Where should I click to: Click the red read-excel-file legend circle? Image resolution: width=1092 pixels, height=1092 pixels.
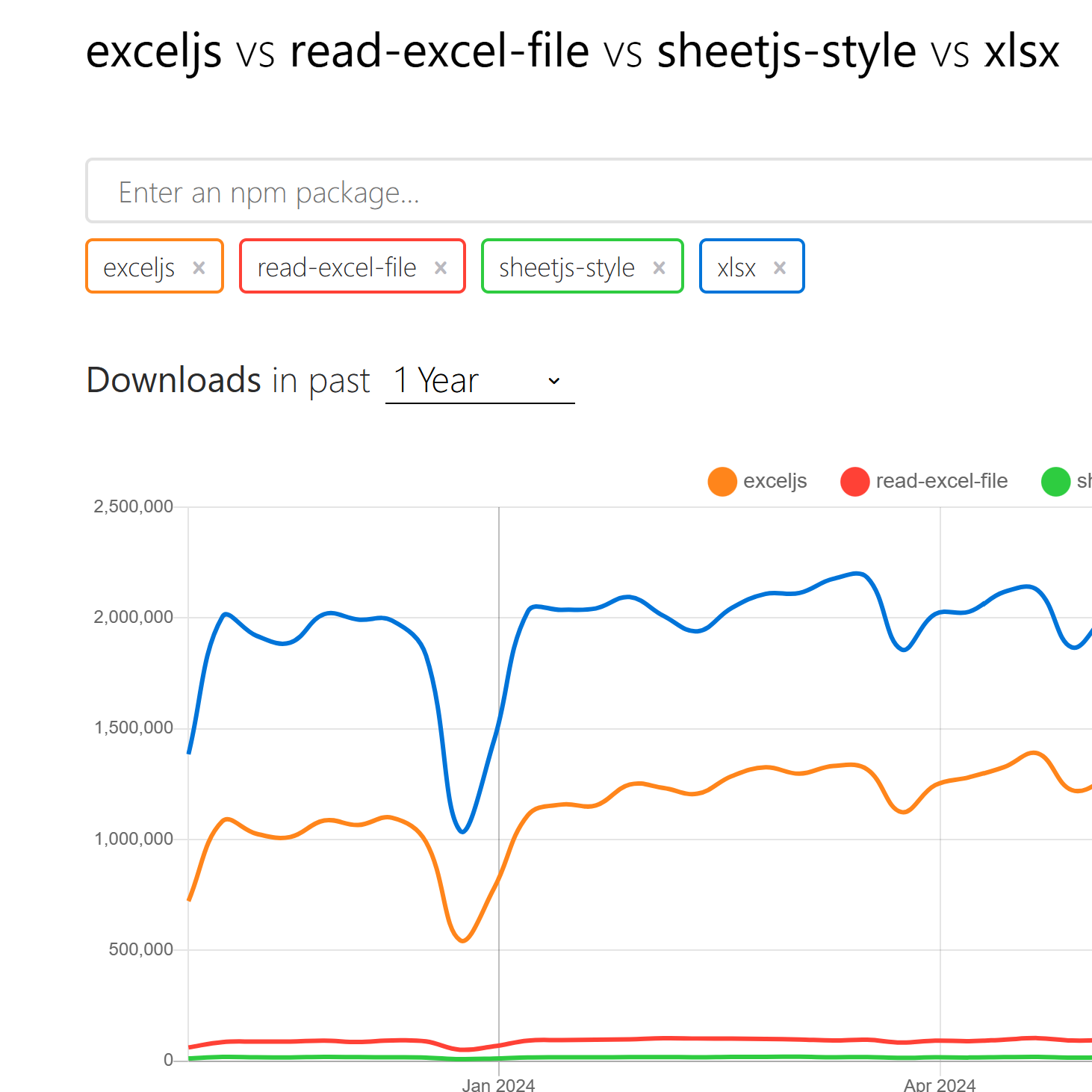(x=854, y=482)
